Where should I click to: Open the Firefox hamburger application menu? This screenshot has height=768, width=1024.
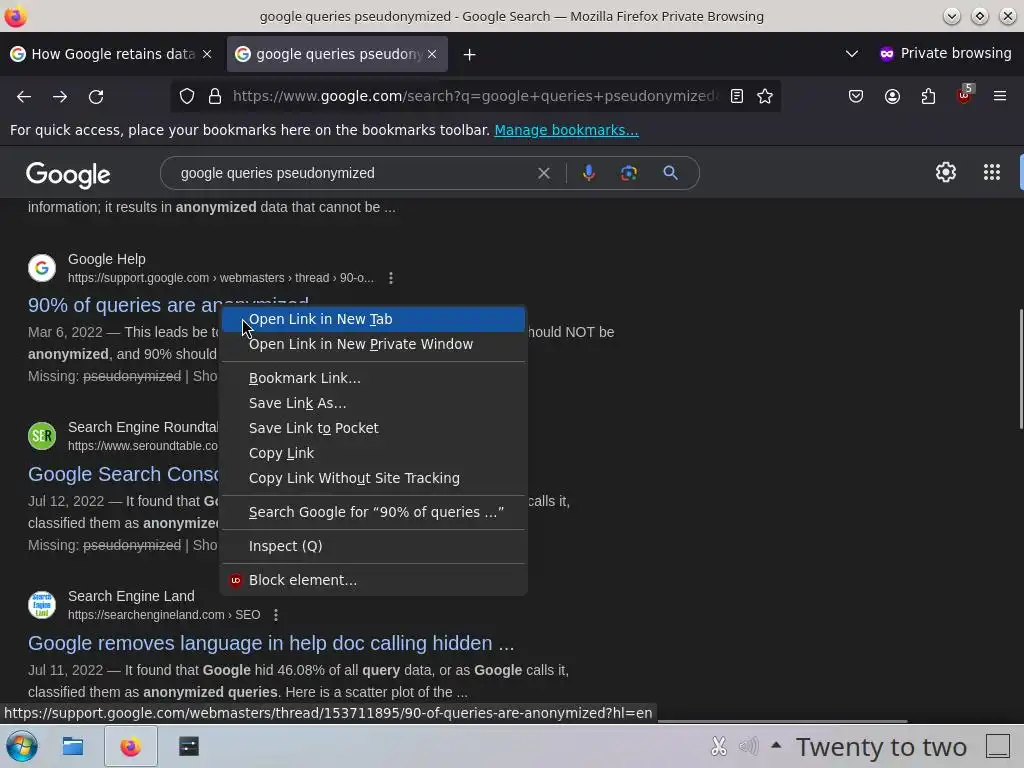pyautogui.click(x=1000, y=97)
